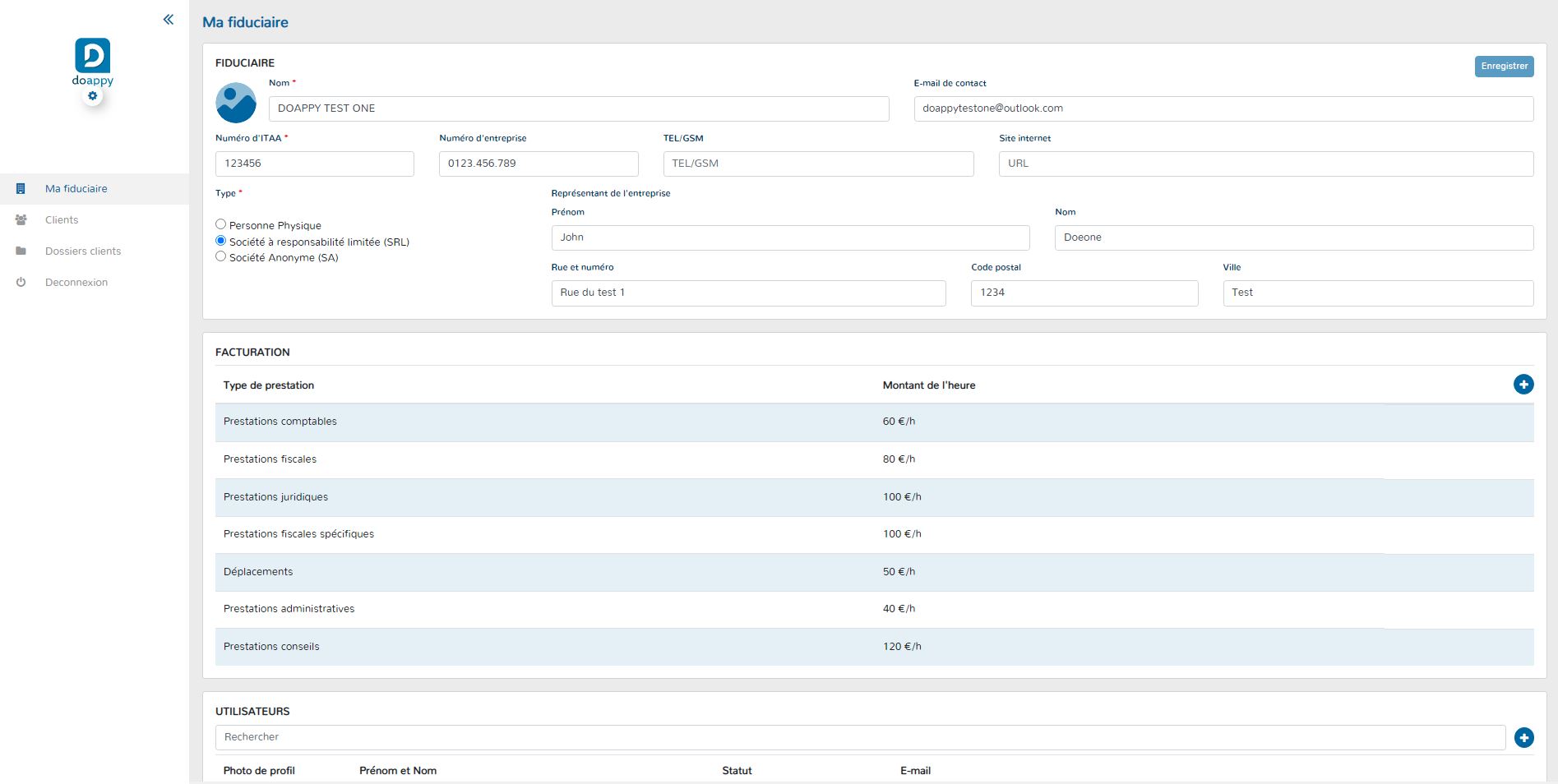Select Société Anonyme (SA) radio option
Screen dimensions: 1558x784
coord(220,256)
